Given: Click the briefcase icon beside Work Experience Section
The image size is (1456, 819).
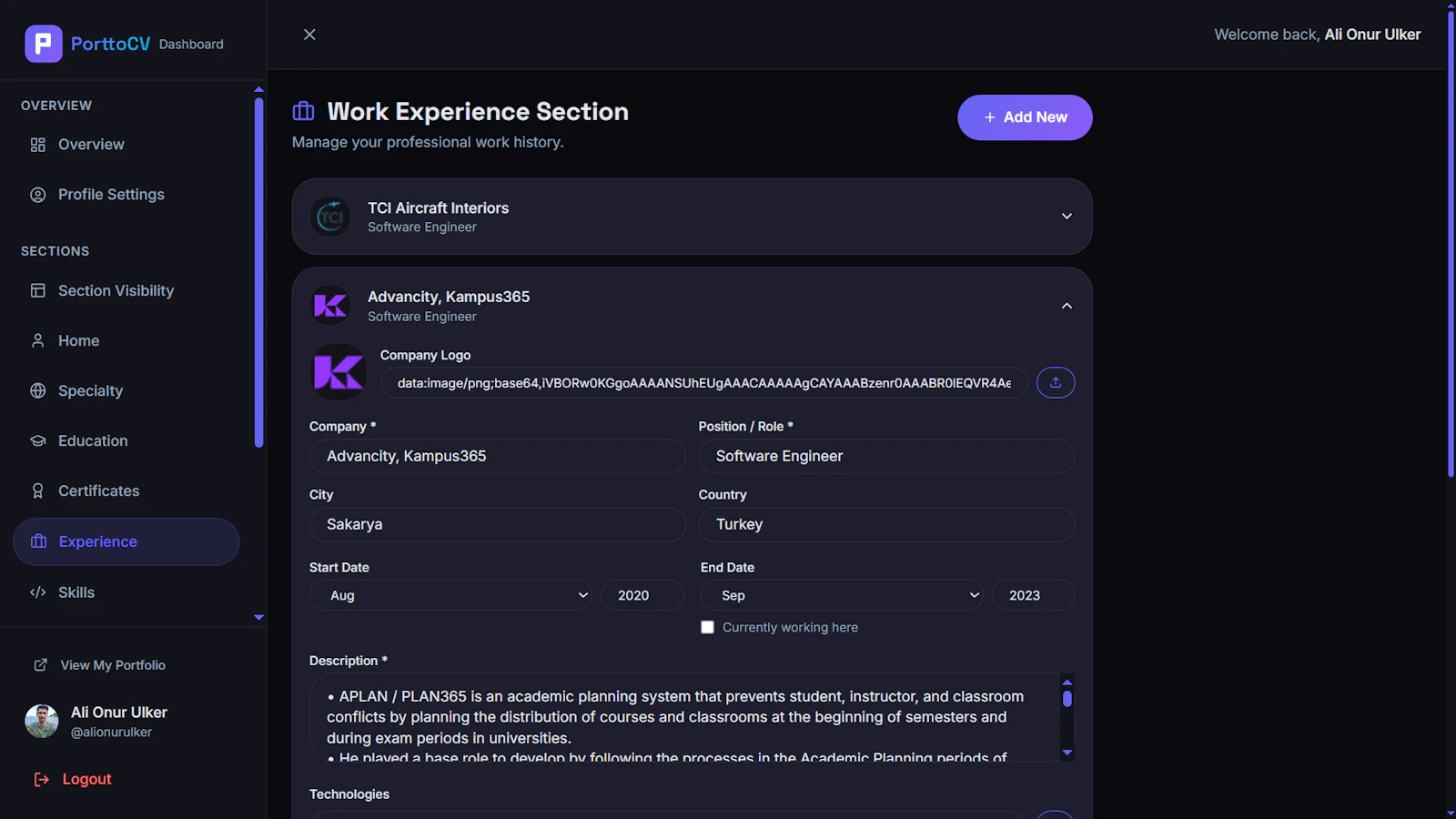Looking at the screenshot, I should point(303,111).
